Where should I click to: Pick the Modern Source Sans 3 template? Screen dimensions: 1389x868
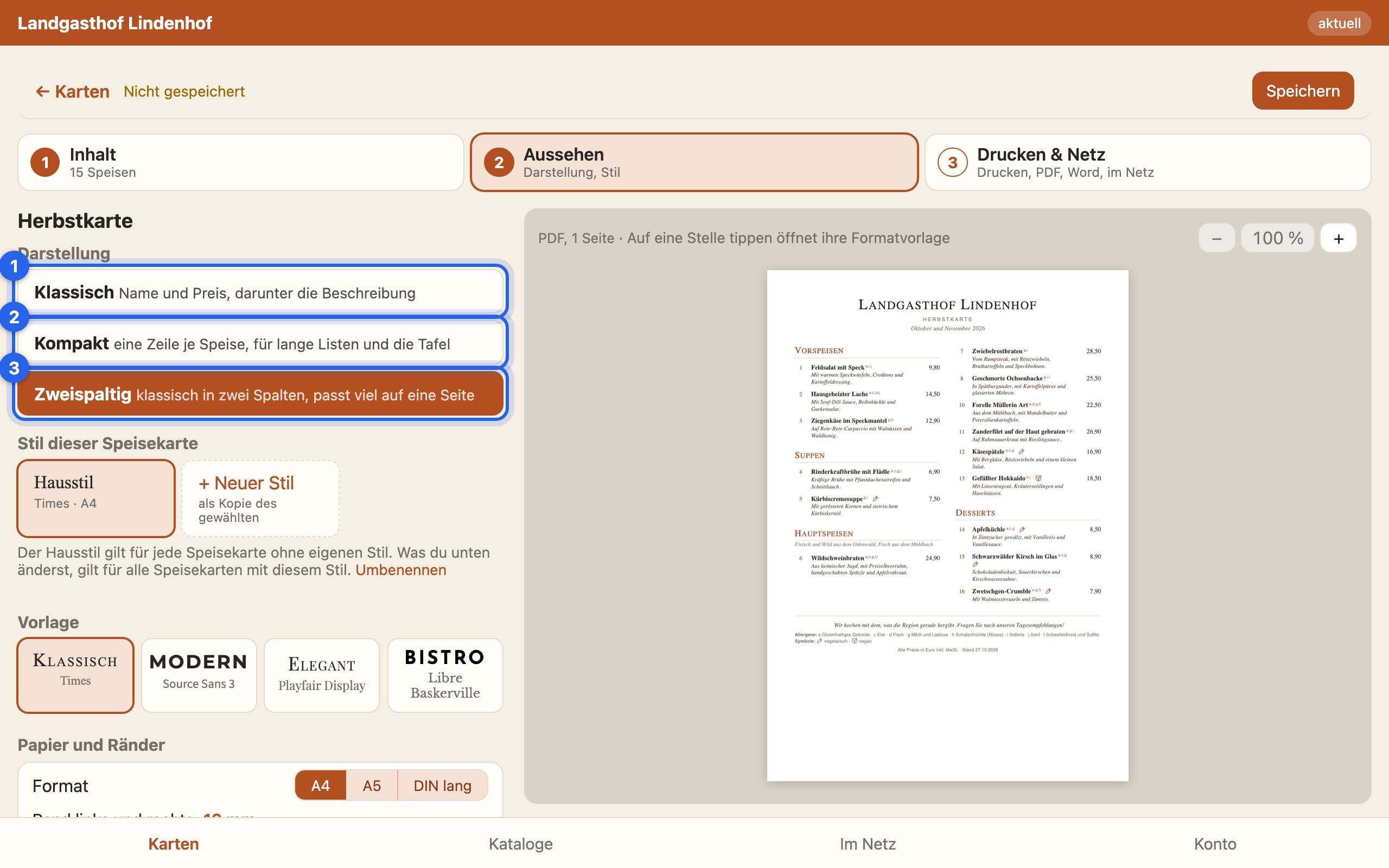coord(199,675)
